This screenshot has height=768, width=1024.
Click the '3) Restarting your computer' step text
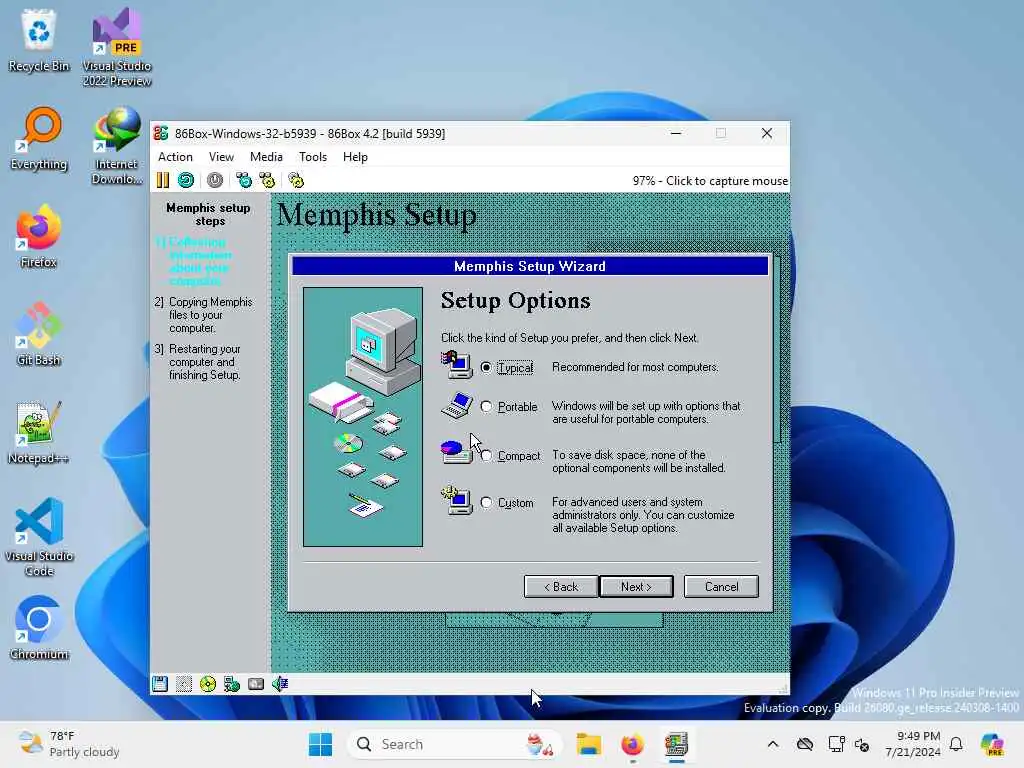point(198,362)
